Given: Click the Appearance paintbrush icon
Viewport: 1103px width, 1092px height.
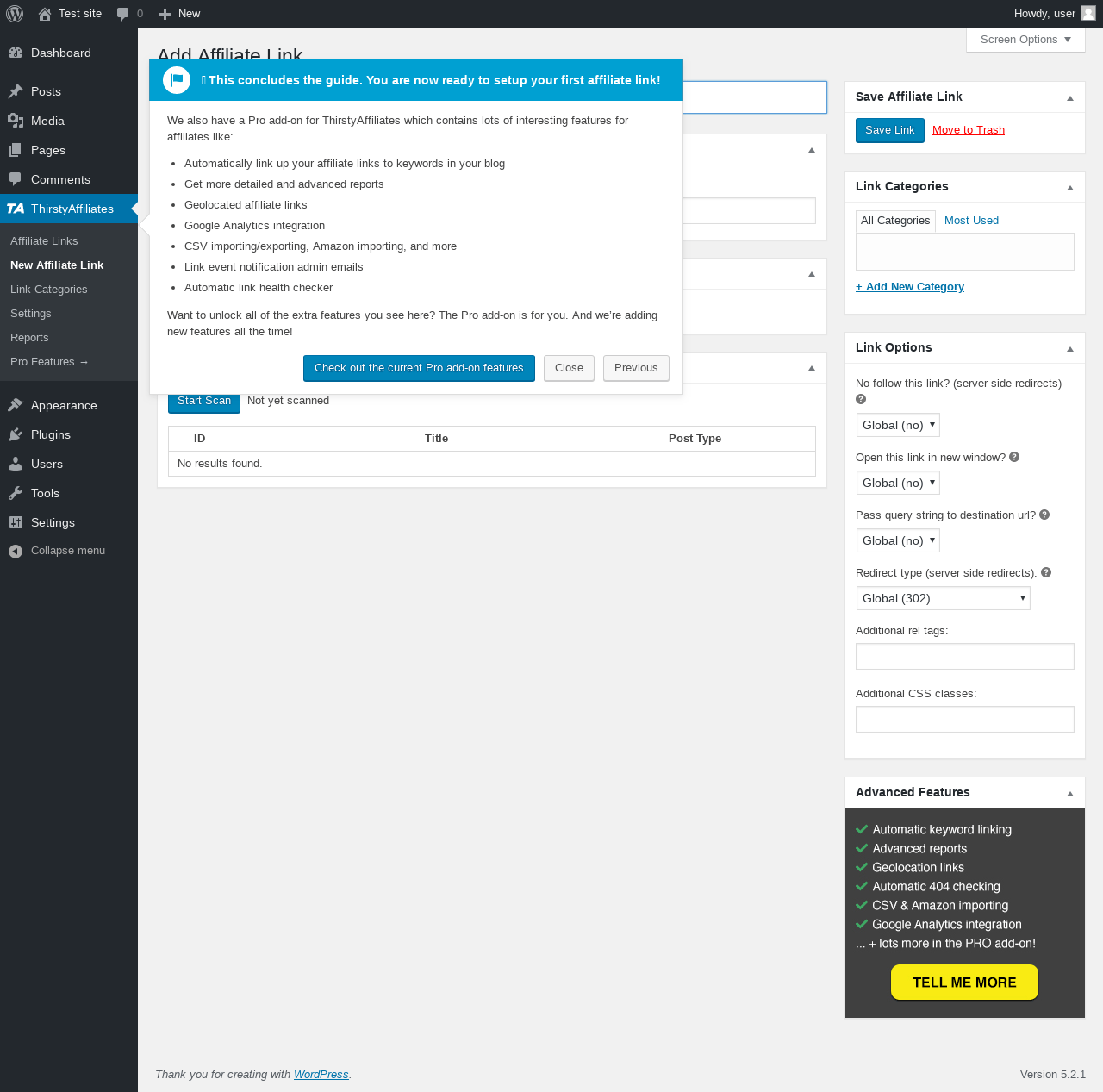Looking at the screenshot, I should click(16, 405).
